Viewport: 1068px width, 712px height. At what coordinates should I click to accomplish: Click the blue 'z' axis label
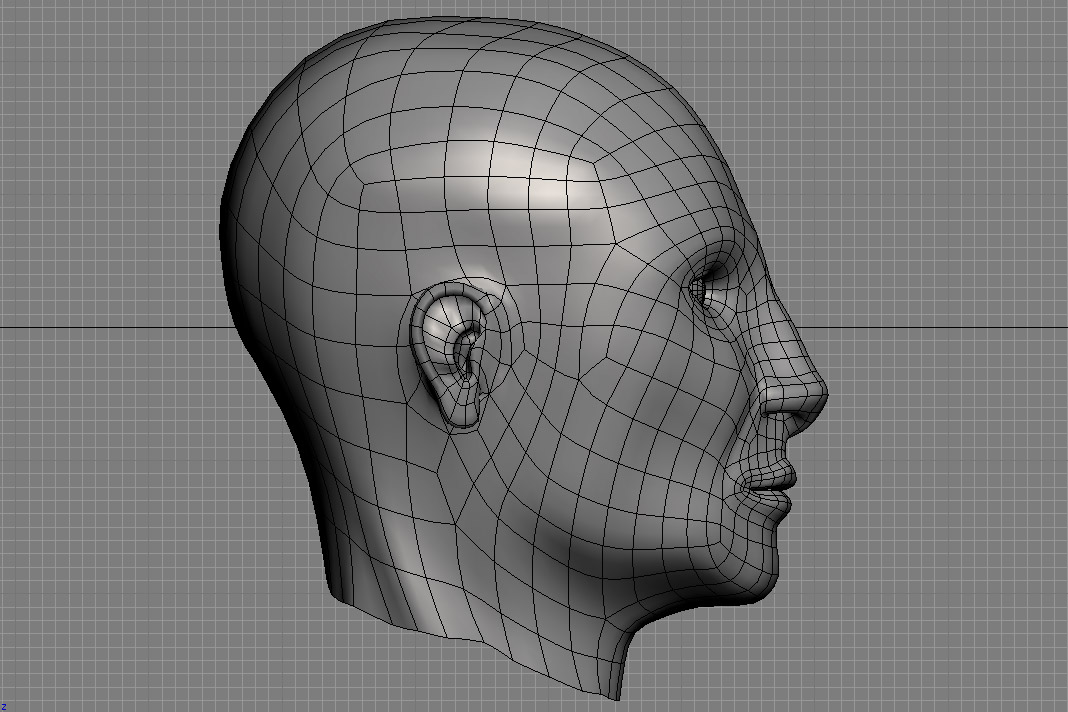pyautogui.click(x=3, y=707)
